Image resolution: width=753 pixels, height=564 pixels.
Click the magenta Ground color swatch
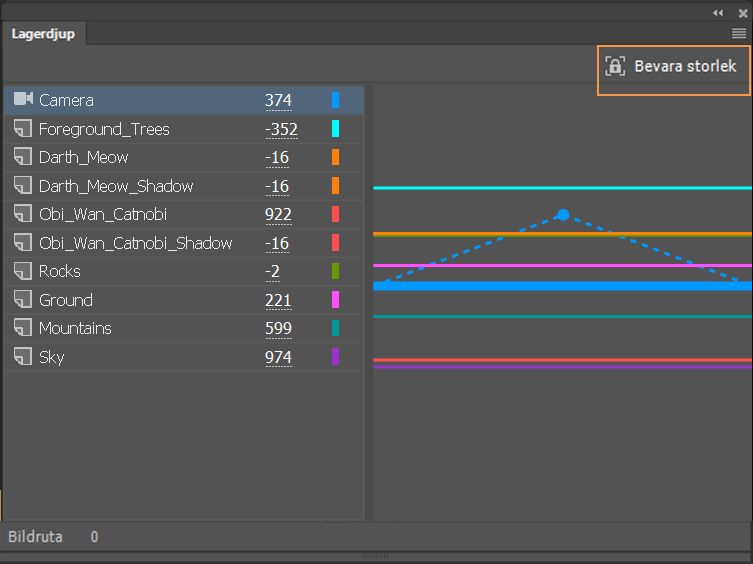tap(336, 299)
